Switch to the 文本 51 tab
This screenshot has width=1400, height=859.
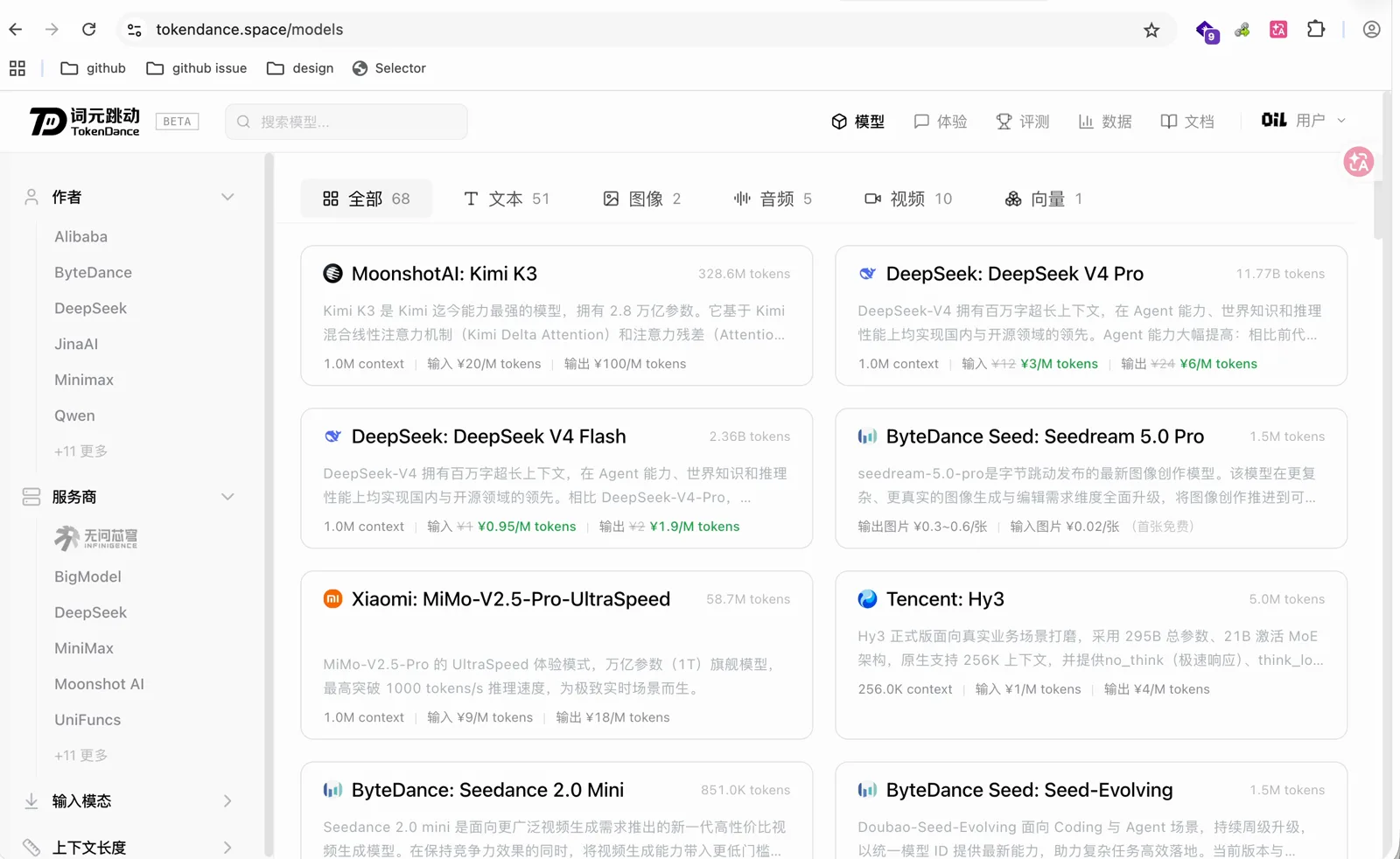click(507, 199)
